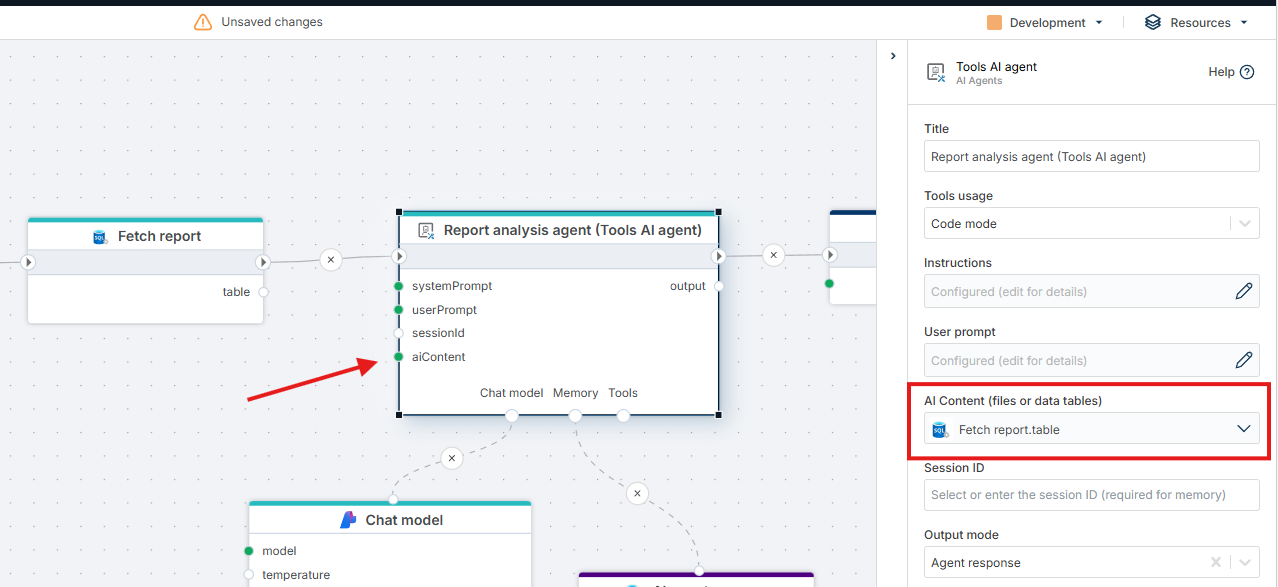Click the green data port on rightmost node
The height and width of the screenshot is (587, 1278).
tap(830, 284)
